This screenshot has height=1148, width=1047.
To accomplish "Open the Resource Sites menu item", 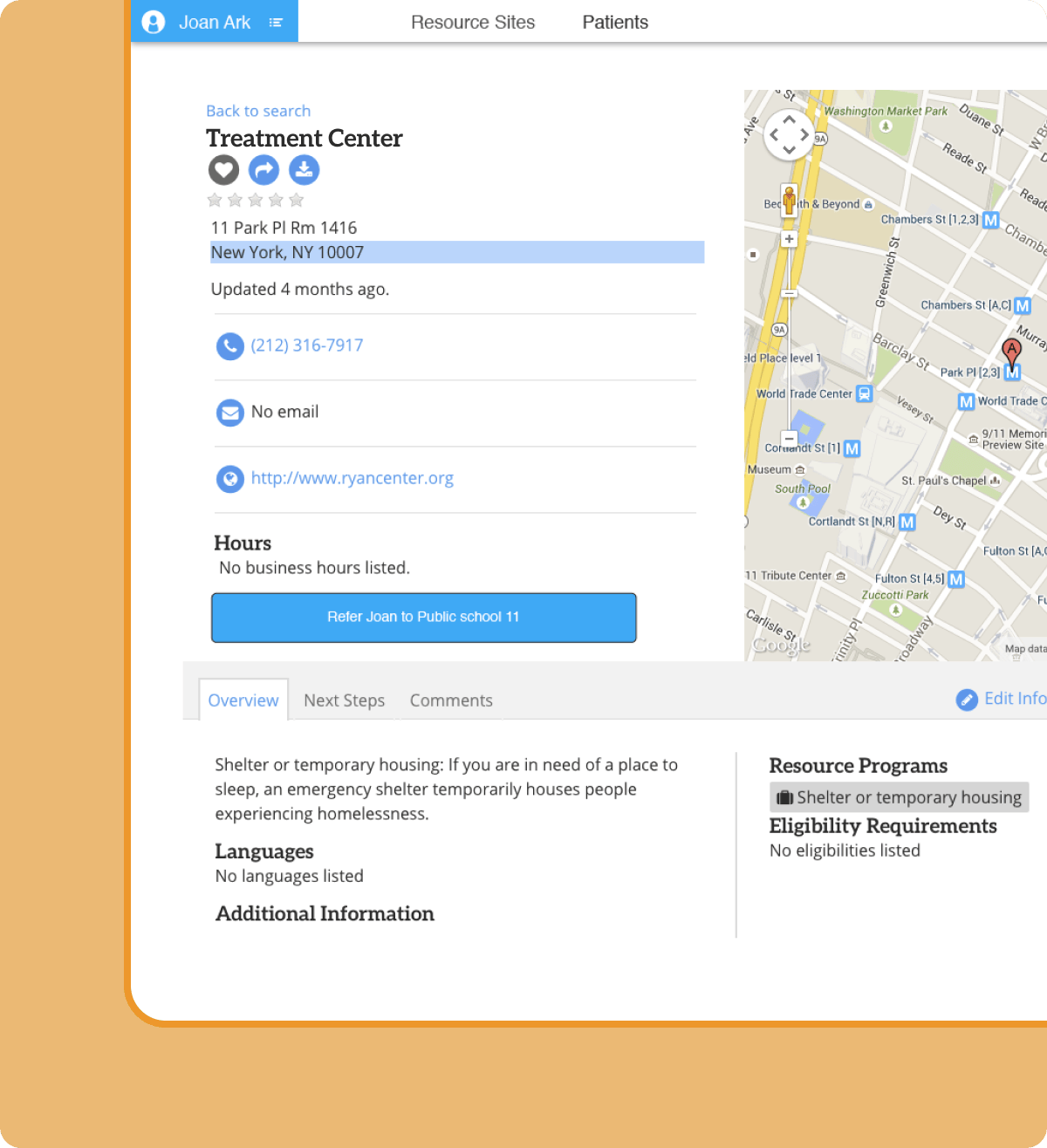I will tap(473, 22).
